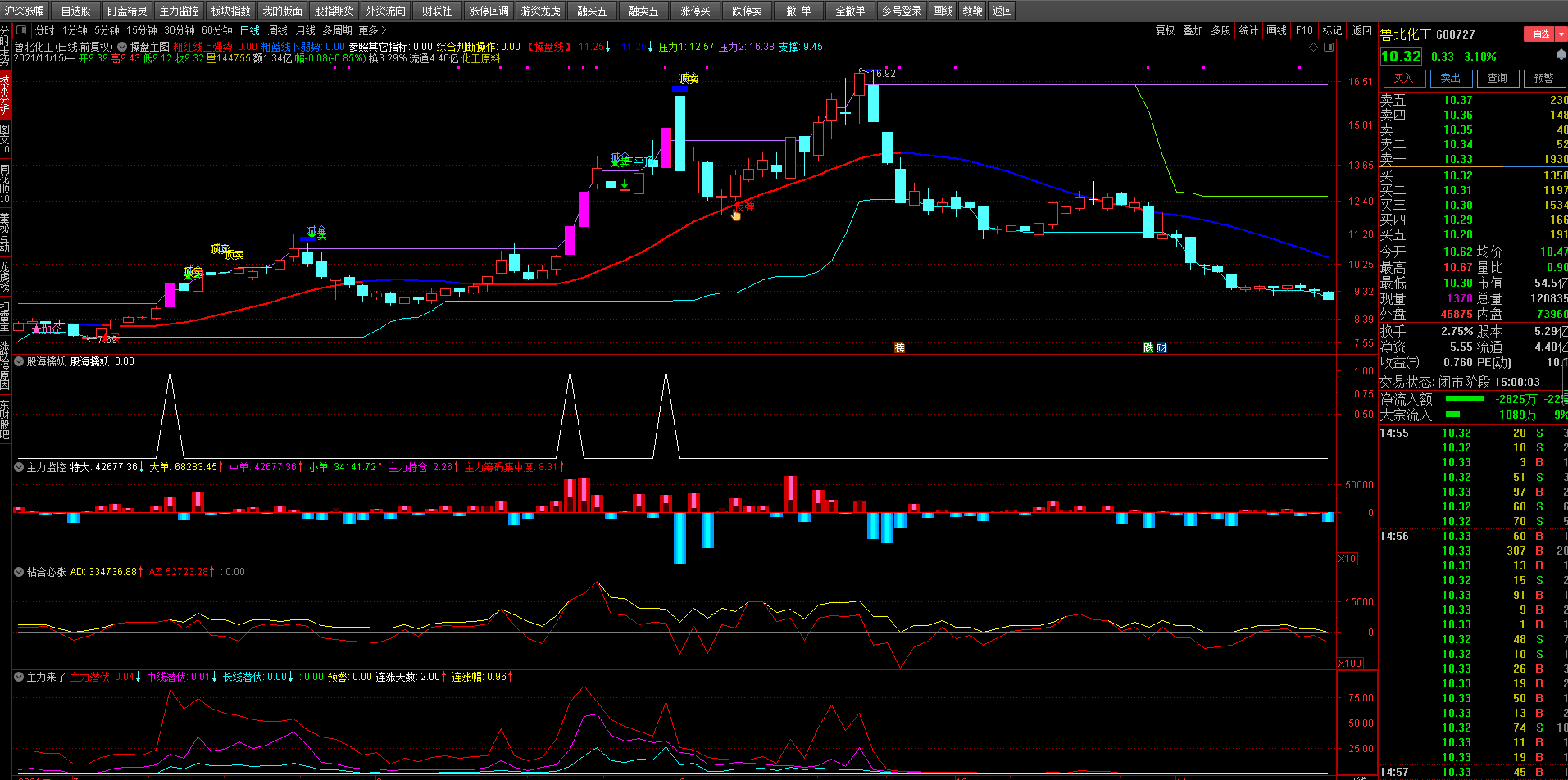Switch to 30分钟 period

tap(180, 30)
